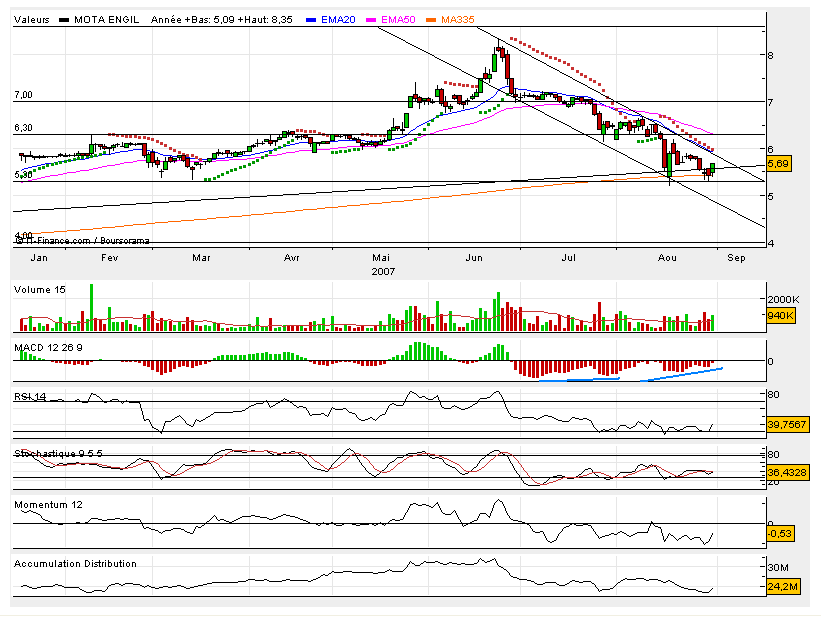
Task: Click the Momentum value tag -0,53
Action: point(780,534)
